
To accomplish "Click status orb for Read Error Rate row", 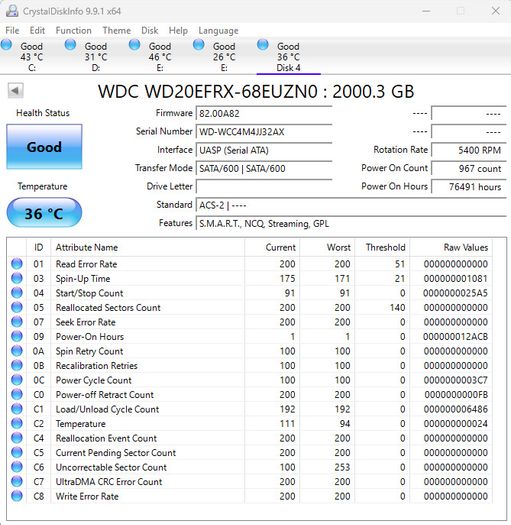I will click(17, 264).
